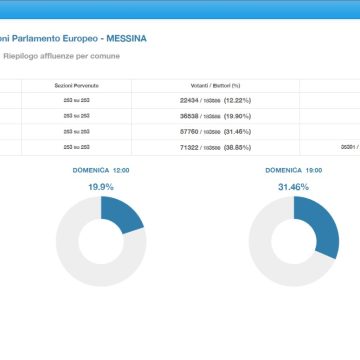Click the blue header bar at top
The image size is (360, 360).
click(180, 9)
